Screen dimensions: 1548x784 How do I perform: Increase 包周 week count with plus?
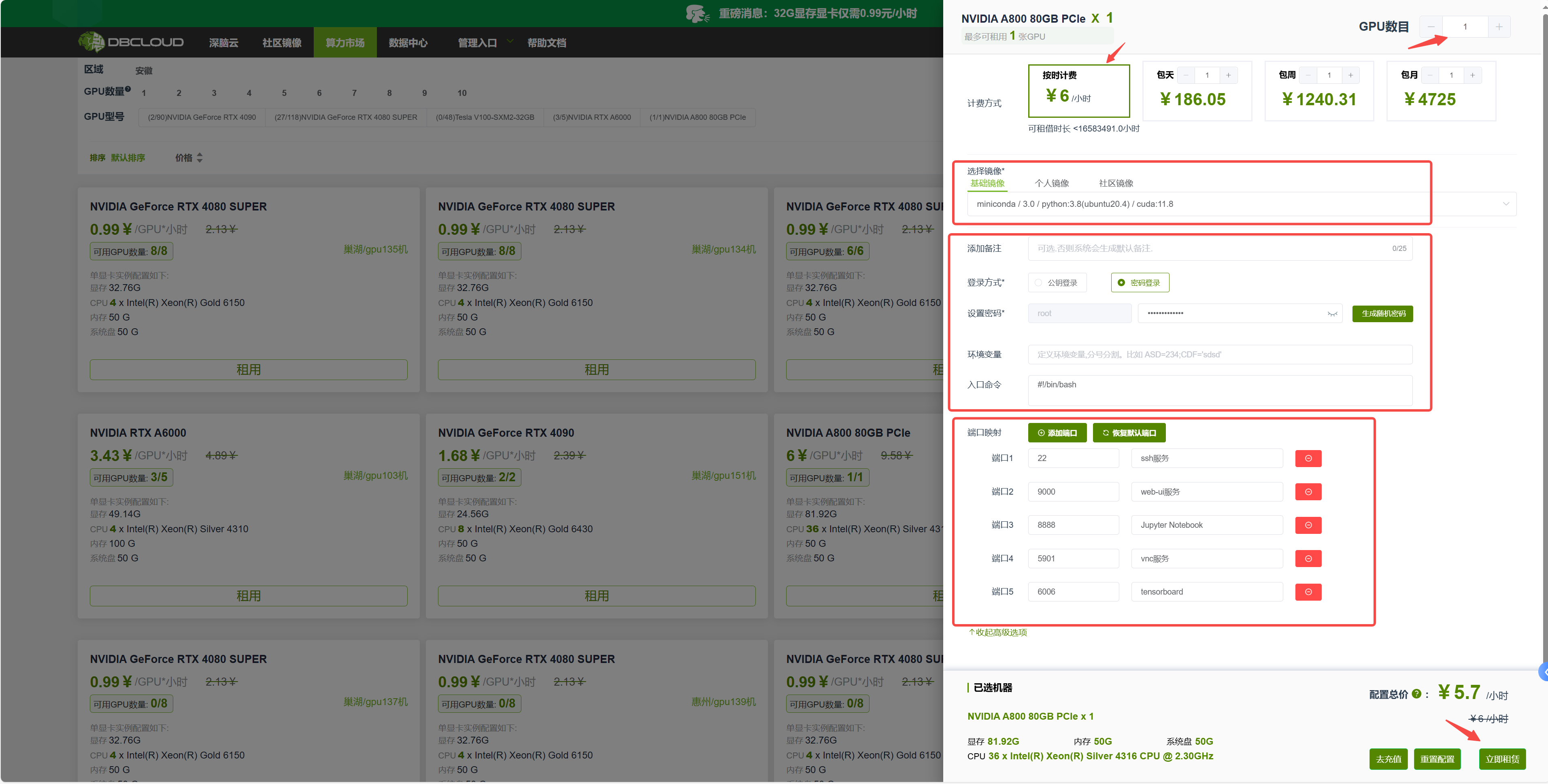1350,75
